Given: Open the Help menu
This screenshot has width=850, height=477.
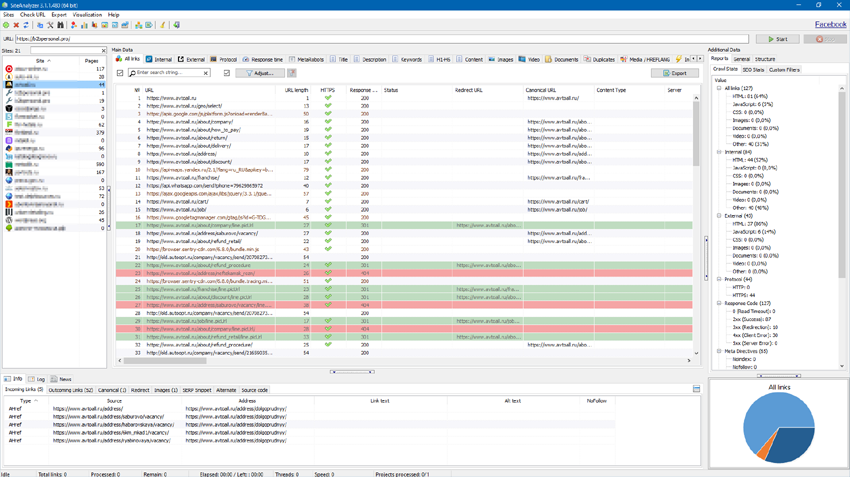Looking at the screenshot, I should coord(113,15).
